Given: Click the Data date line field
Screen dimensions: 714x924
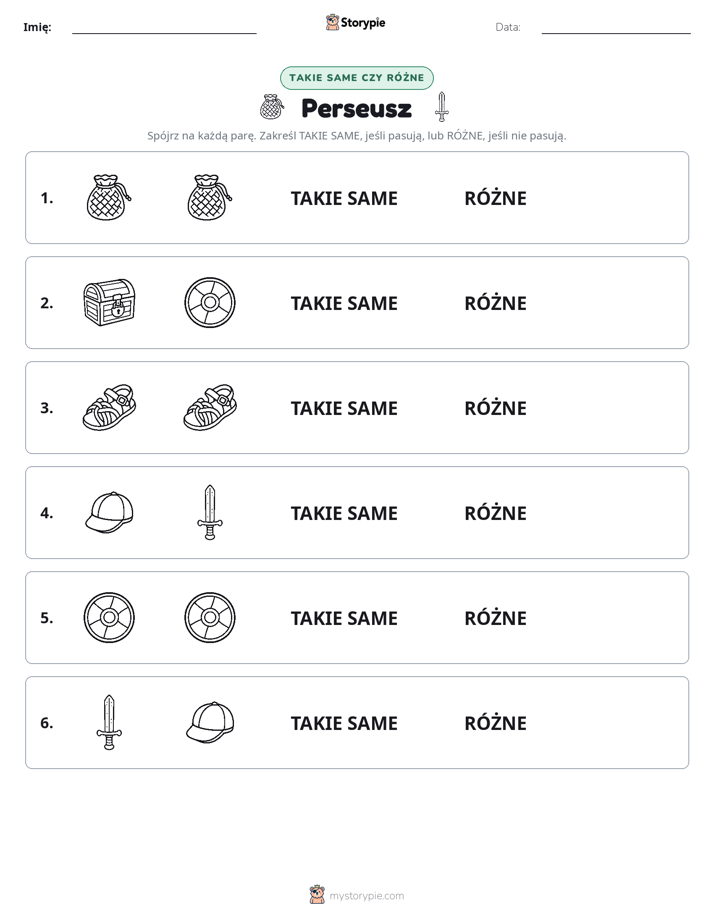Looking at the screenshot, I should tap(616, 27).
